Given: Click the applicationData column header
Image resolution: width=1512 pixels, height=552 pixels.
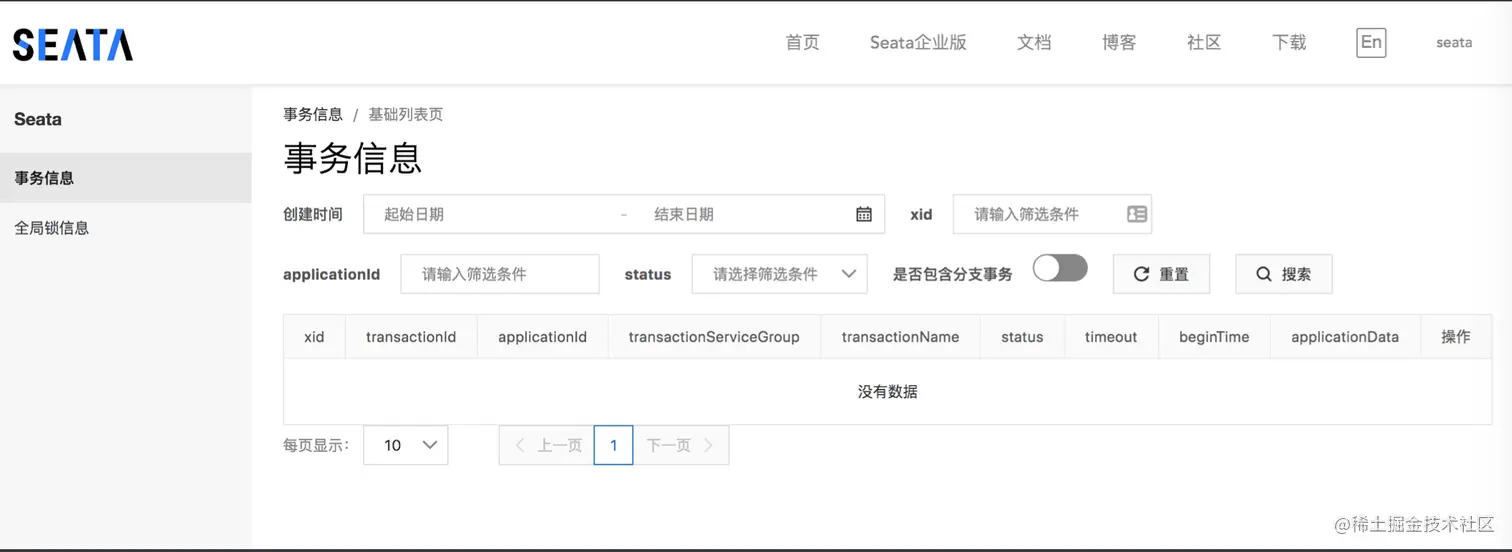Looking at the screenshot, I should click(x=1345, y=337).
